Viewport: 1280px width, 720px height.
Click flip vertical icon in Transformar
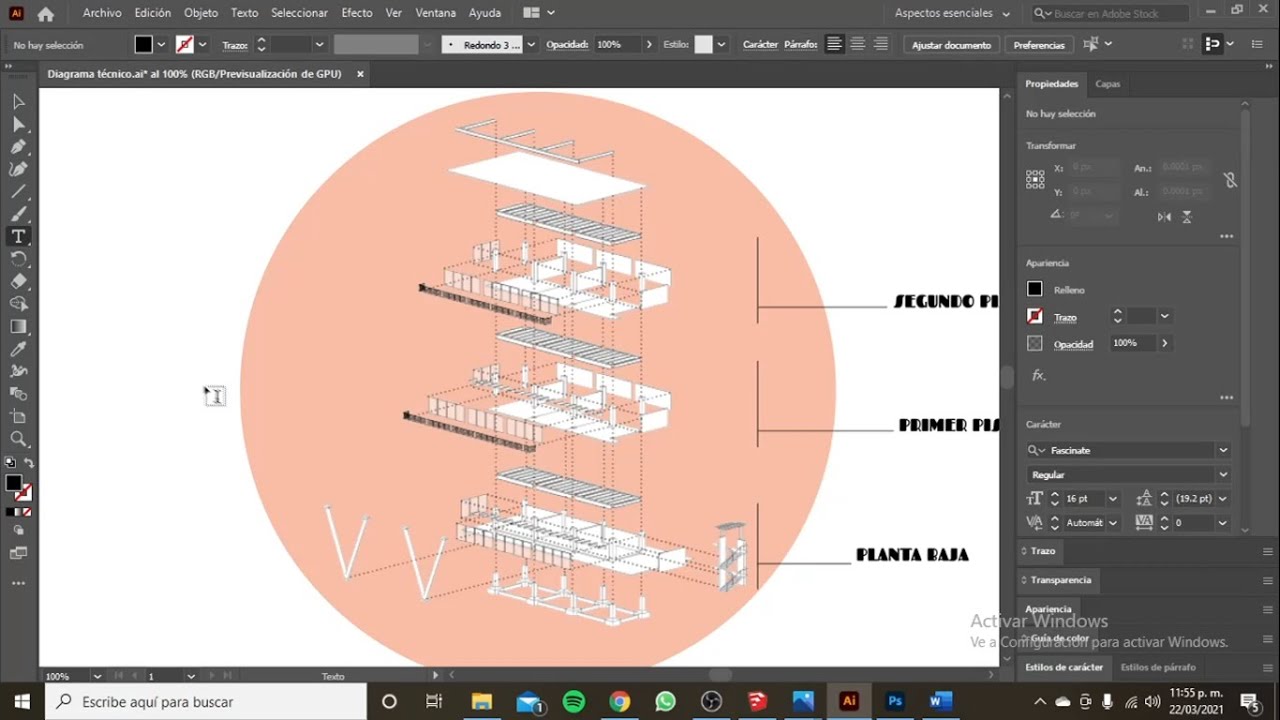point(1187,216)
